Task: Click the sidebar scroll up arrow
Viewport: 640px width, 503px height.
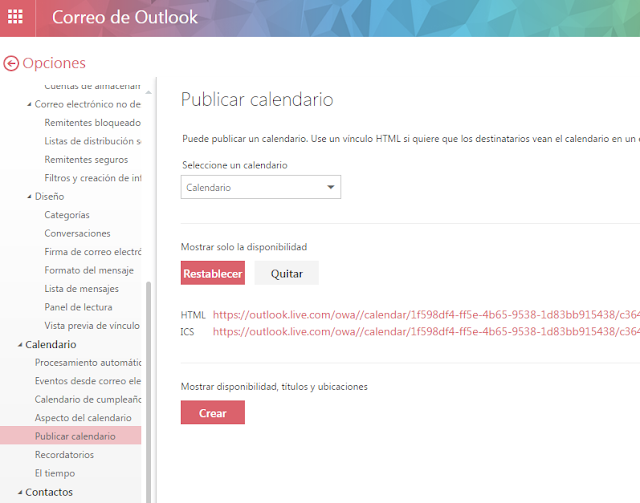Action: click(149, 93)
